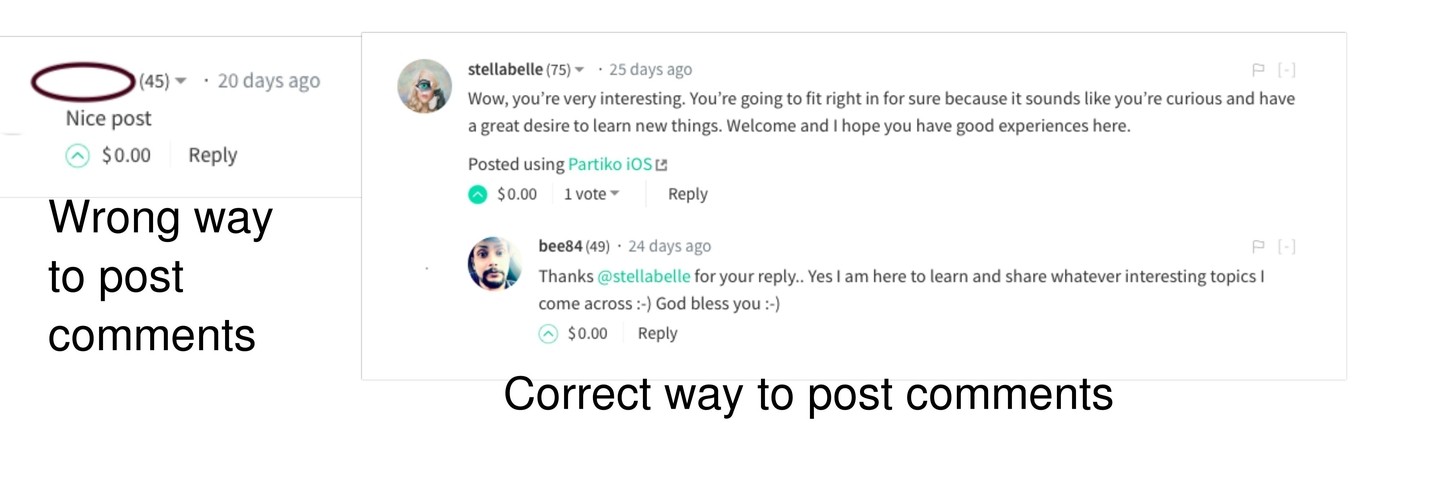Flag bee84's reply comment
The width and height of the screenshot is (1440, 485).
click(1258, 247)
